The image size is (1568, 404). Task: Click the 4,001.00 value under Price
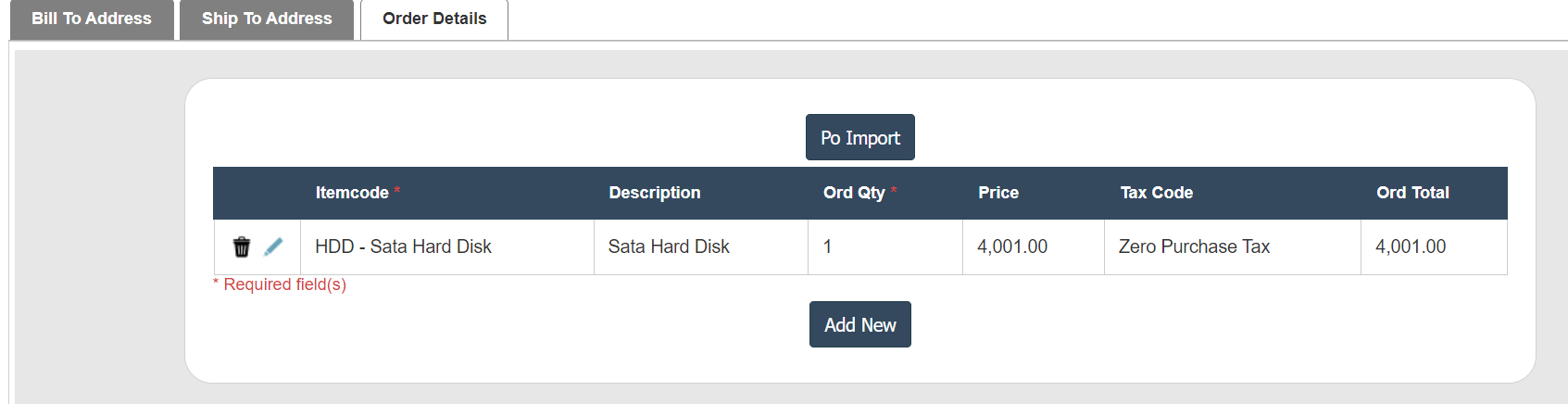(1012, 246)
